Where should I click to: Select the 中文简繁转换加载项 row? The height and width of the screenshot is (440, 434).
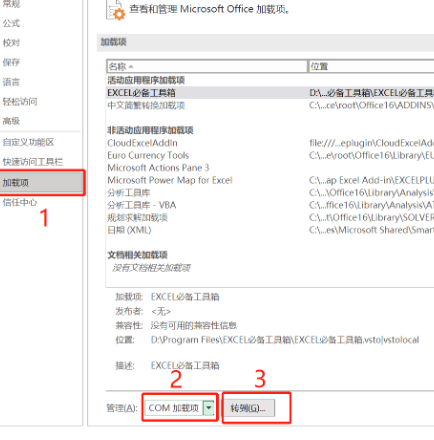coord(270,105)
